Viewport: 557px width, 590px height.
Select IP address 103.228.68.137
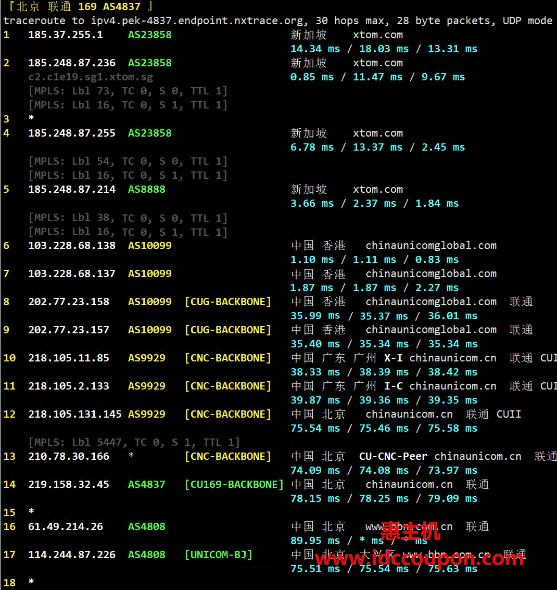(72, 274)
